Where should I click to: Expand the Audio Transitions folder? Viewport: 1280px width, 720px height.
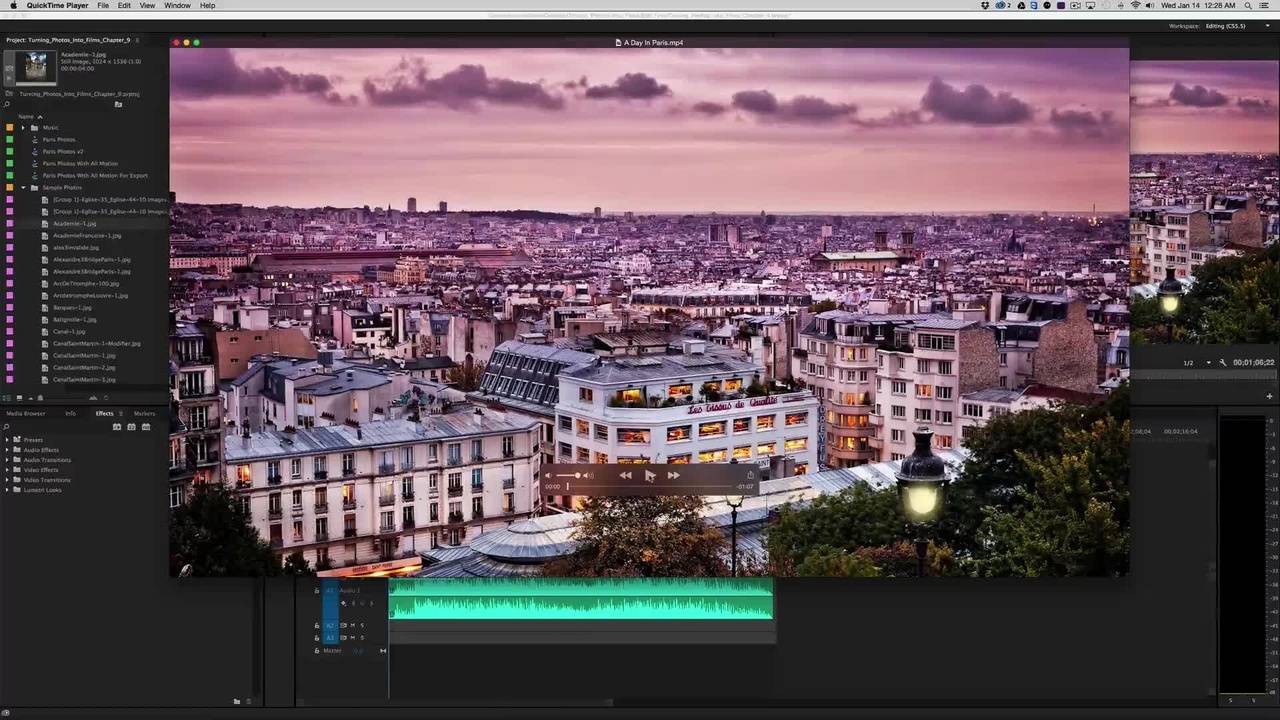click(7, 460)
